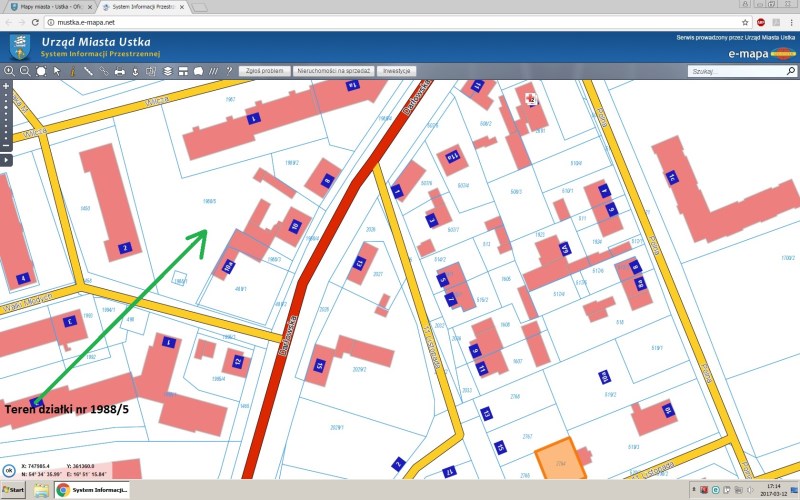Screen dimensions: 800x500
Task: Click building marker 6A on the map
Action: [565, 249]
